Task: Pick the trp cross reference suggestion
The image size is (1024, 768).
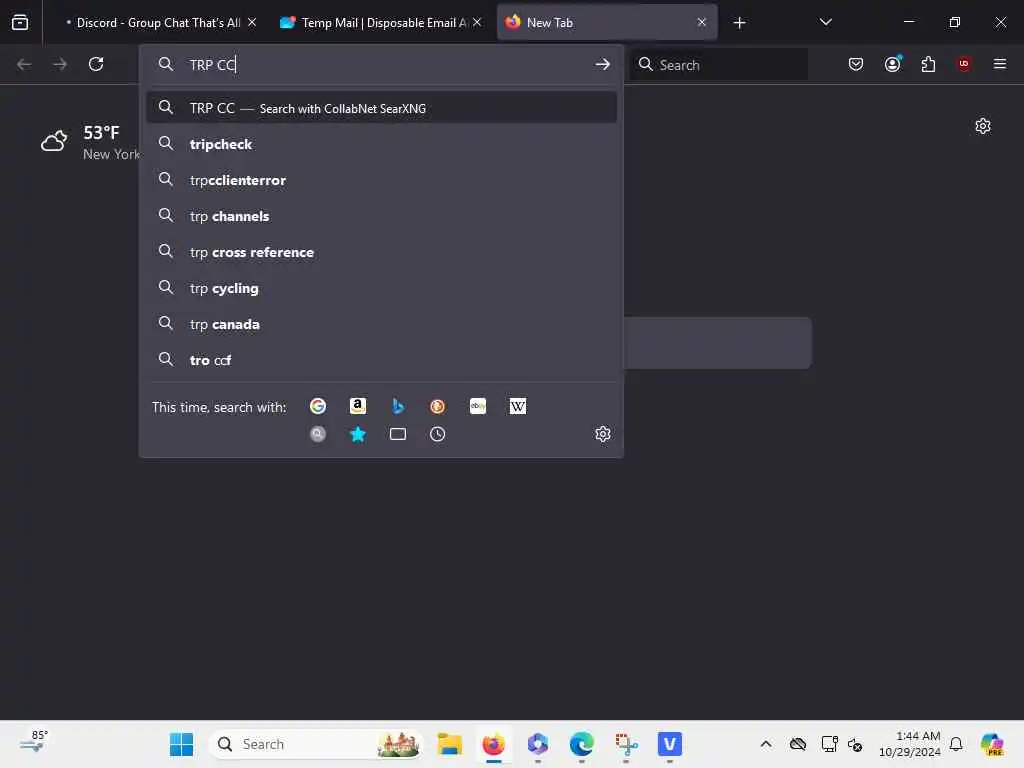Action: pyautogui.click(x=381, y=252)
